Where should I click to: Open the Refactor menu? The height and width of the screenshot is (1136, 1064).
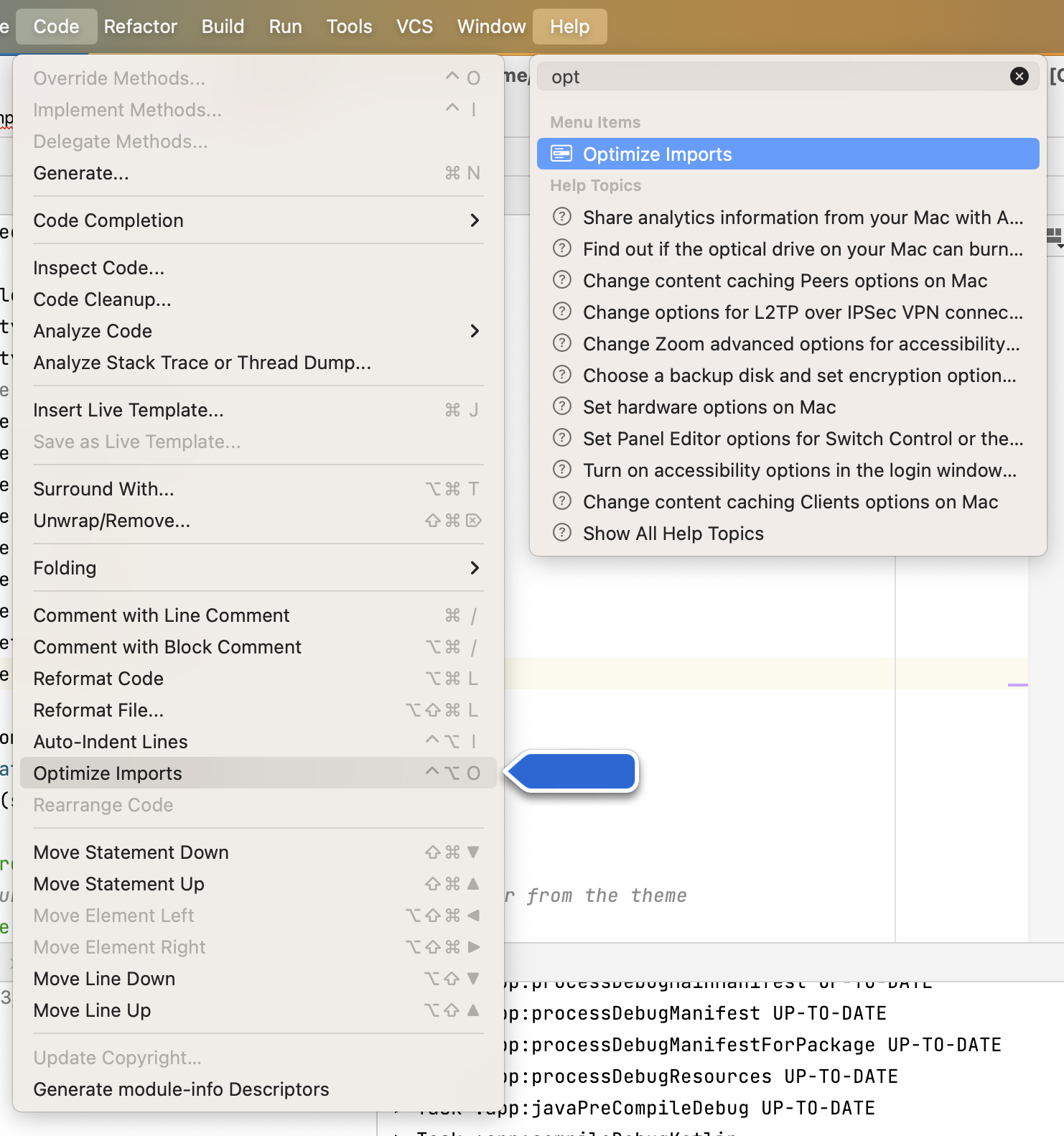140,27
